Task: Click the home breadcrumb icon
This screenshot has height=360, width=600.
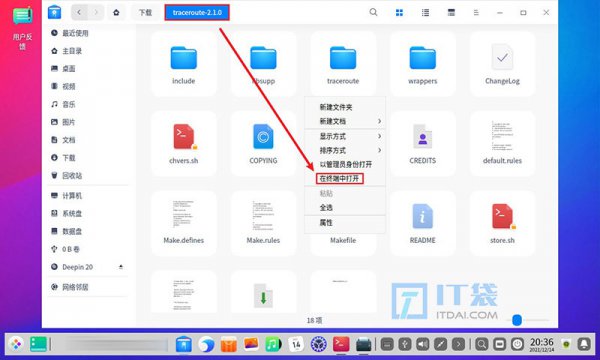Action: 116,13
